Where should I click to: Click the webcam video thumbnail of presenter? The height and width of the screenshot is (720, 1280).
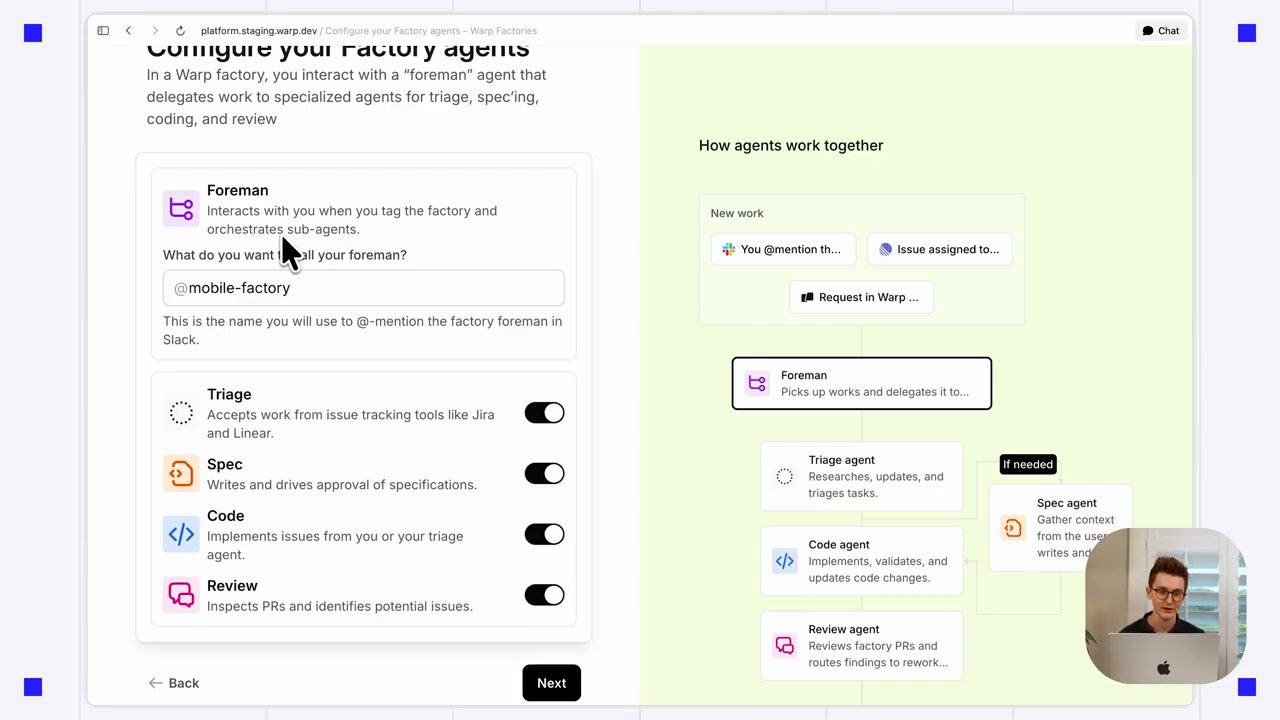click(x=1165, y=606)
